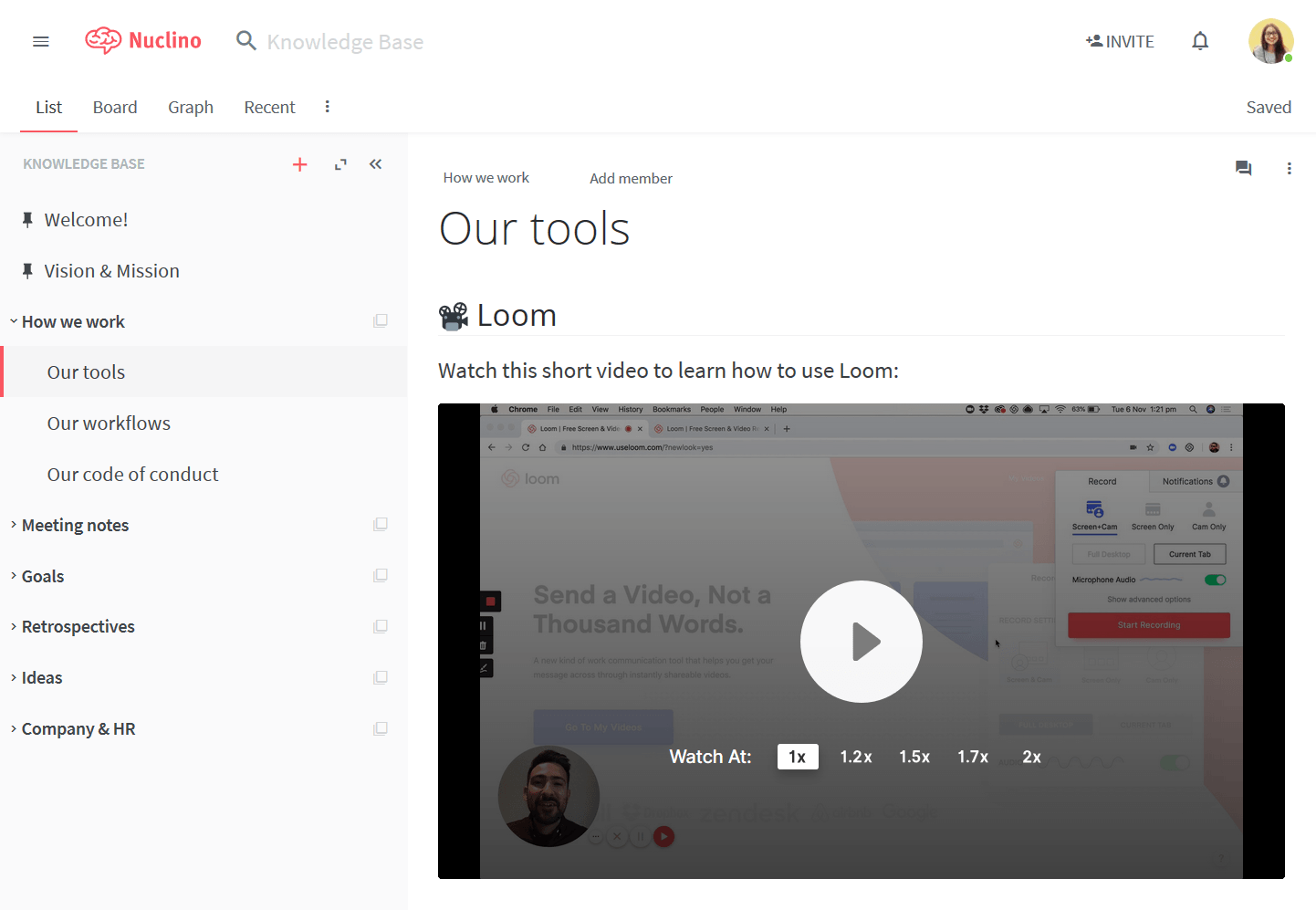Open comments panel icon

(1243, 168)
